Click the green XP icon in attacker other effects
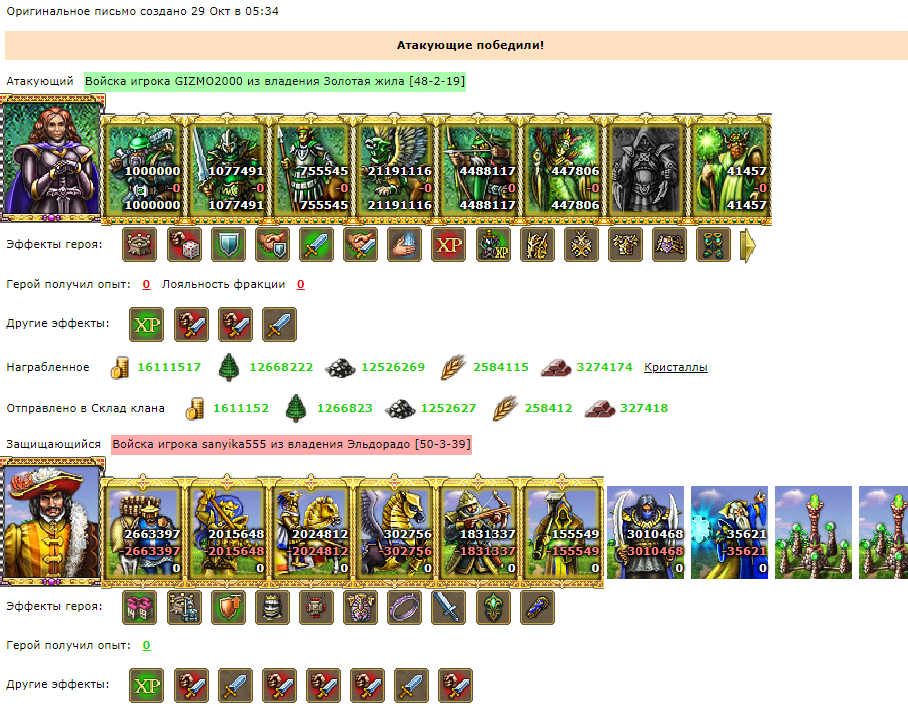The height and width of the screenshot is (713, 908). [x=147, y=324]
